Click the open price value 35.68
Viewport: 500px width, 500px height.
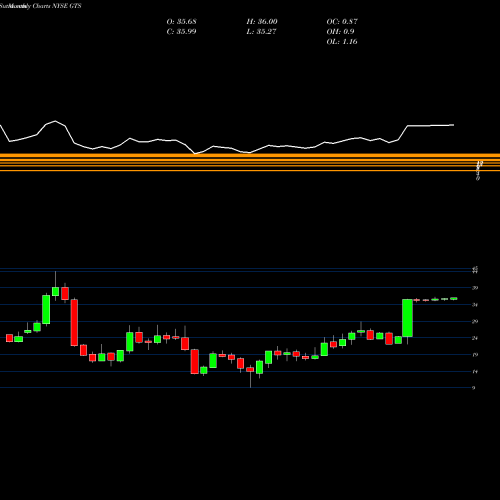point(186,22)
